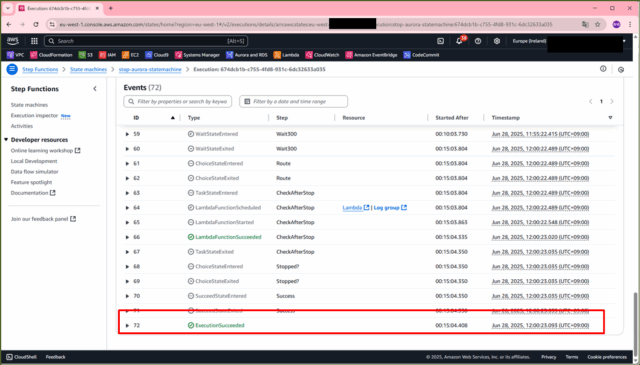The image size is (640, 365).
Task: Click the Feedback footer button
Action: pyautogui.click(x=56, y=357)
